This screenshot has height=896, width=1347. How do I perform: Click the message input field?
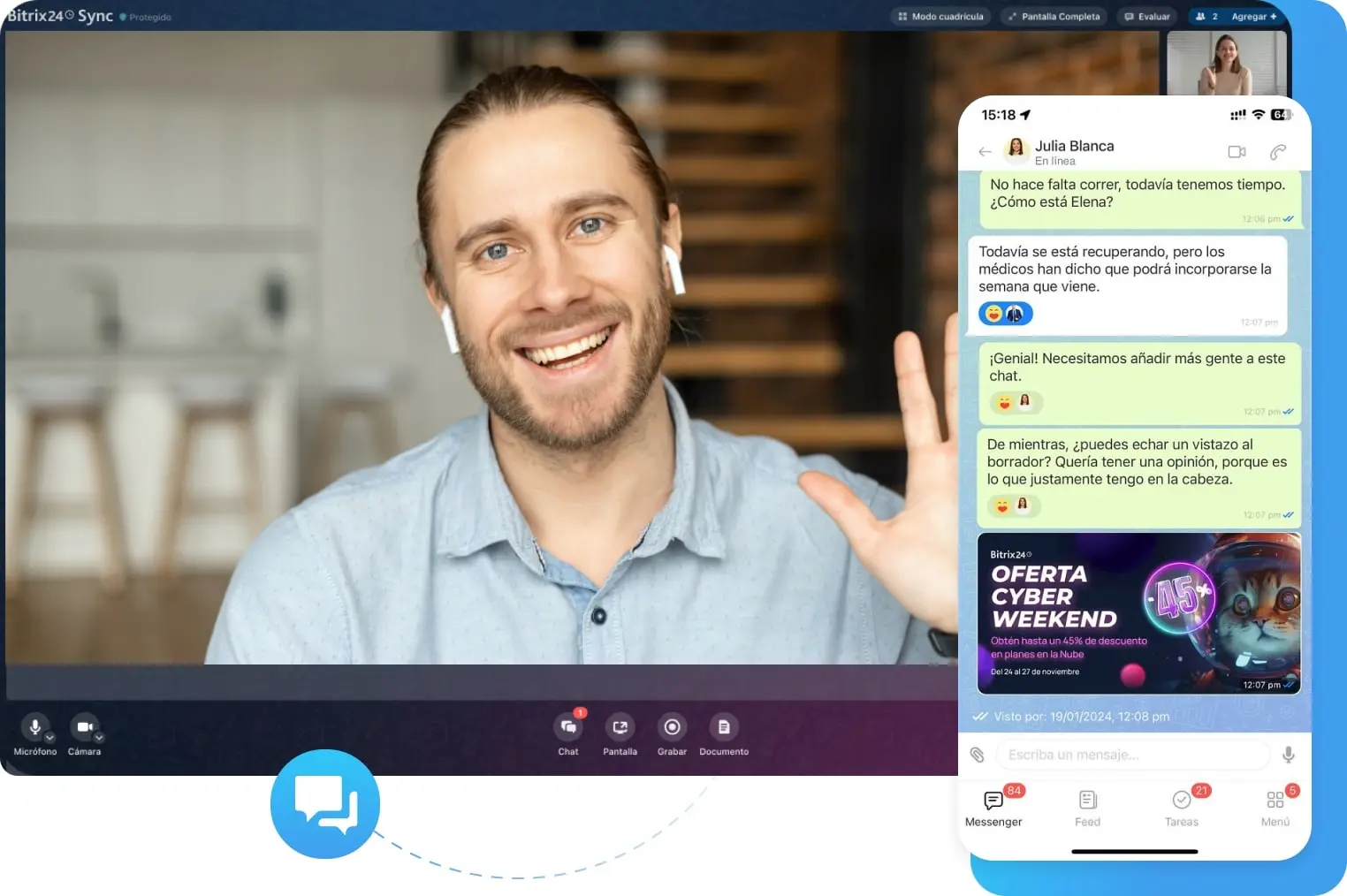[x=1131, y=755]
